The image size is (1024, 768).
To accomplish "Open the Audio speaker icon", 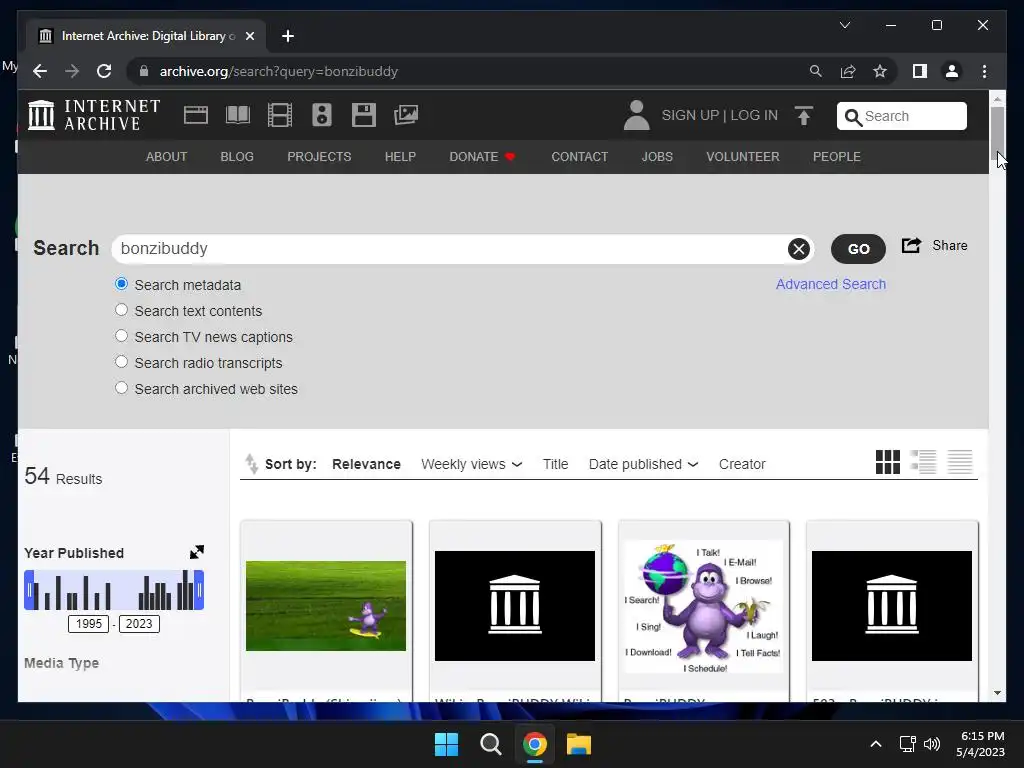I will pyautogui.click(x=321, y=116).
